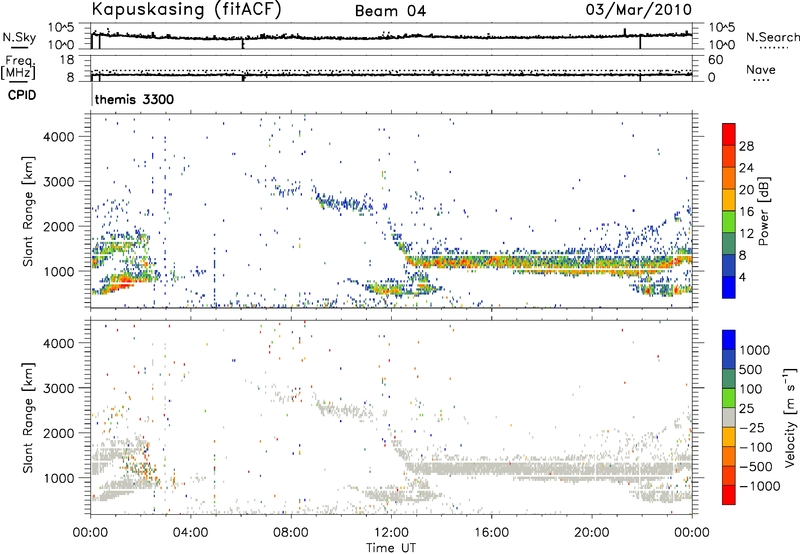This screenshot has height=554, width=800.
Task: Click the '-1000' velocity scale value
Action: (759, 486)
